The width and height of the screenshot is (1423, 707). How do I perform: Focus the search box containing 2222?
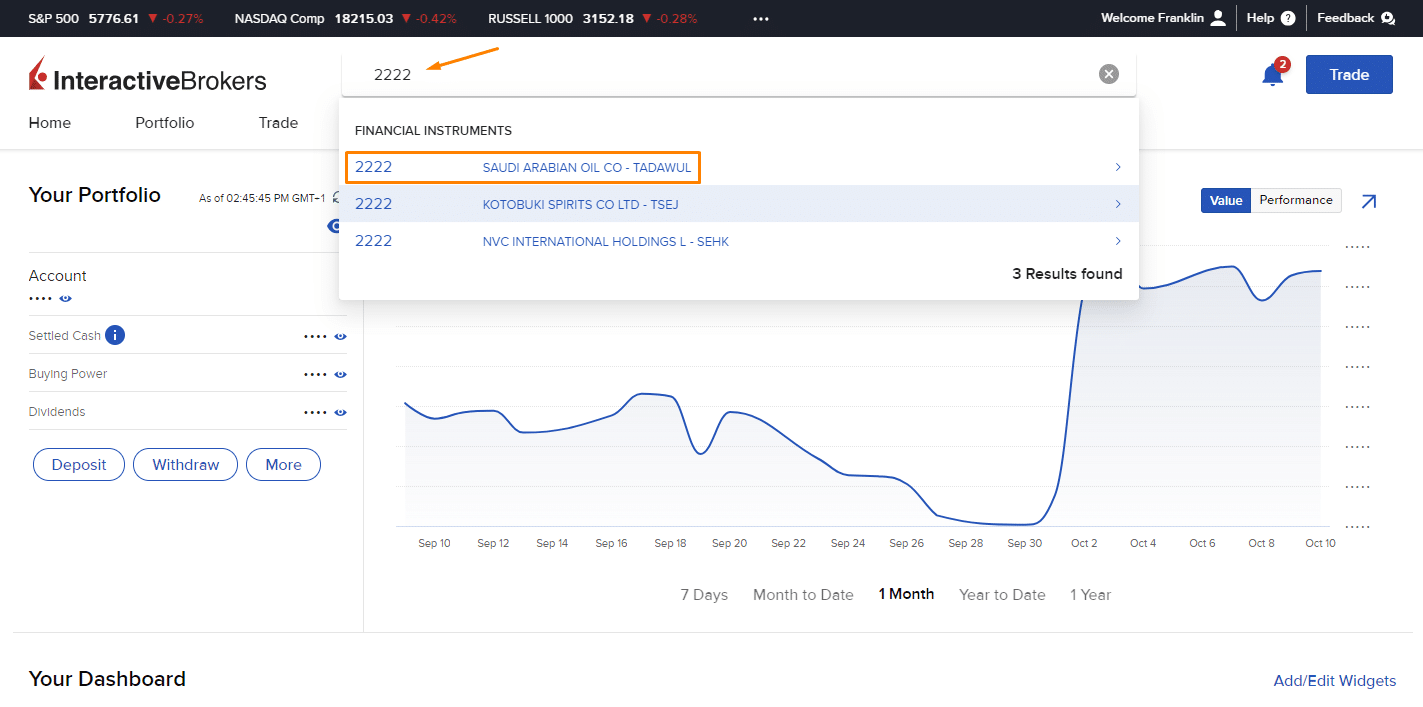[738, 74]
